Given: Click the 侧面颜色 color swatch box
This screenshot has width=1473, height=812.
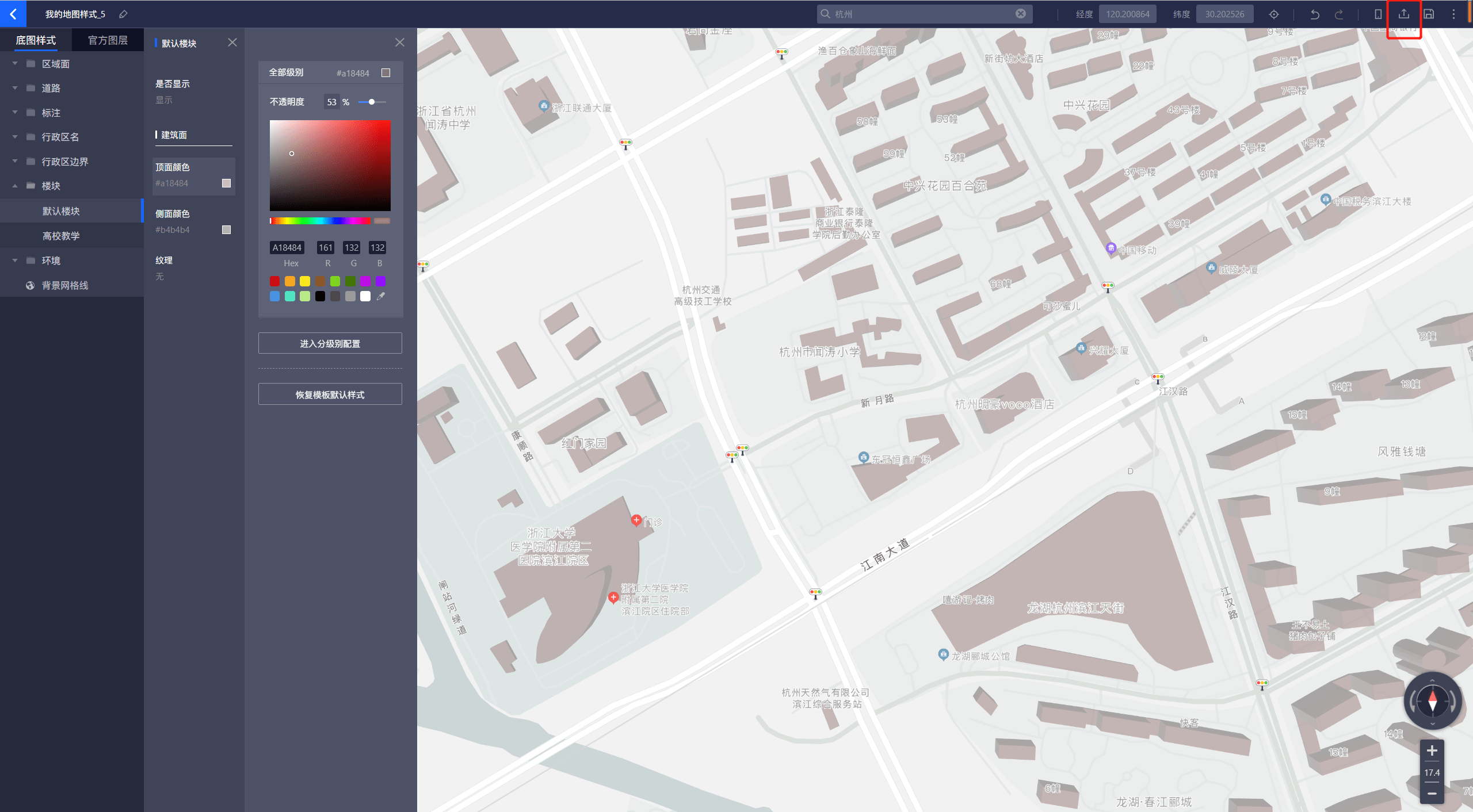Looking at the screenshot, I should click(226, 229).
